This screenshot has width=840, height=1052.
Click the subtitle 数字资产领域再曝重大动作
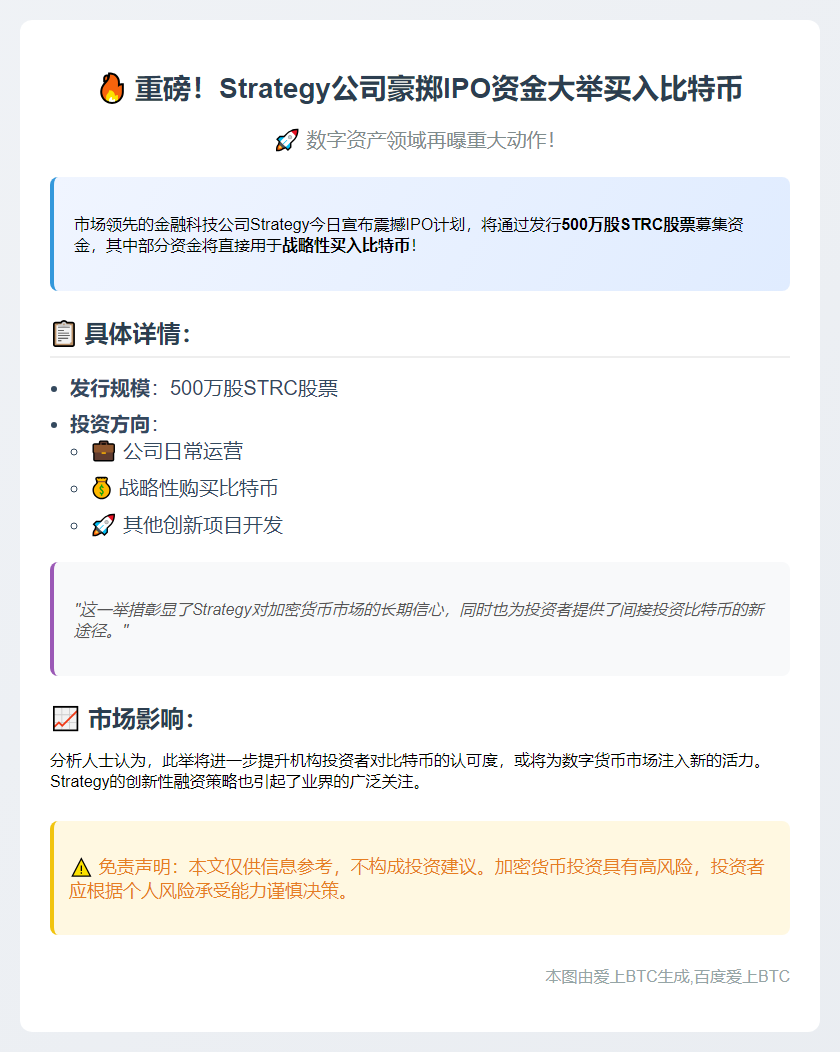point(430,141)
